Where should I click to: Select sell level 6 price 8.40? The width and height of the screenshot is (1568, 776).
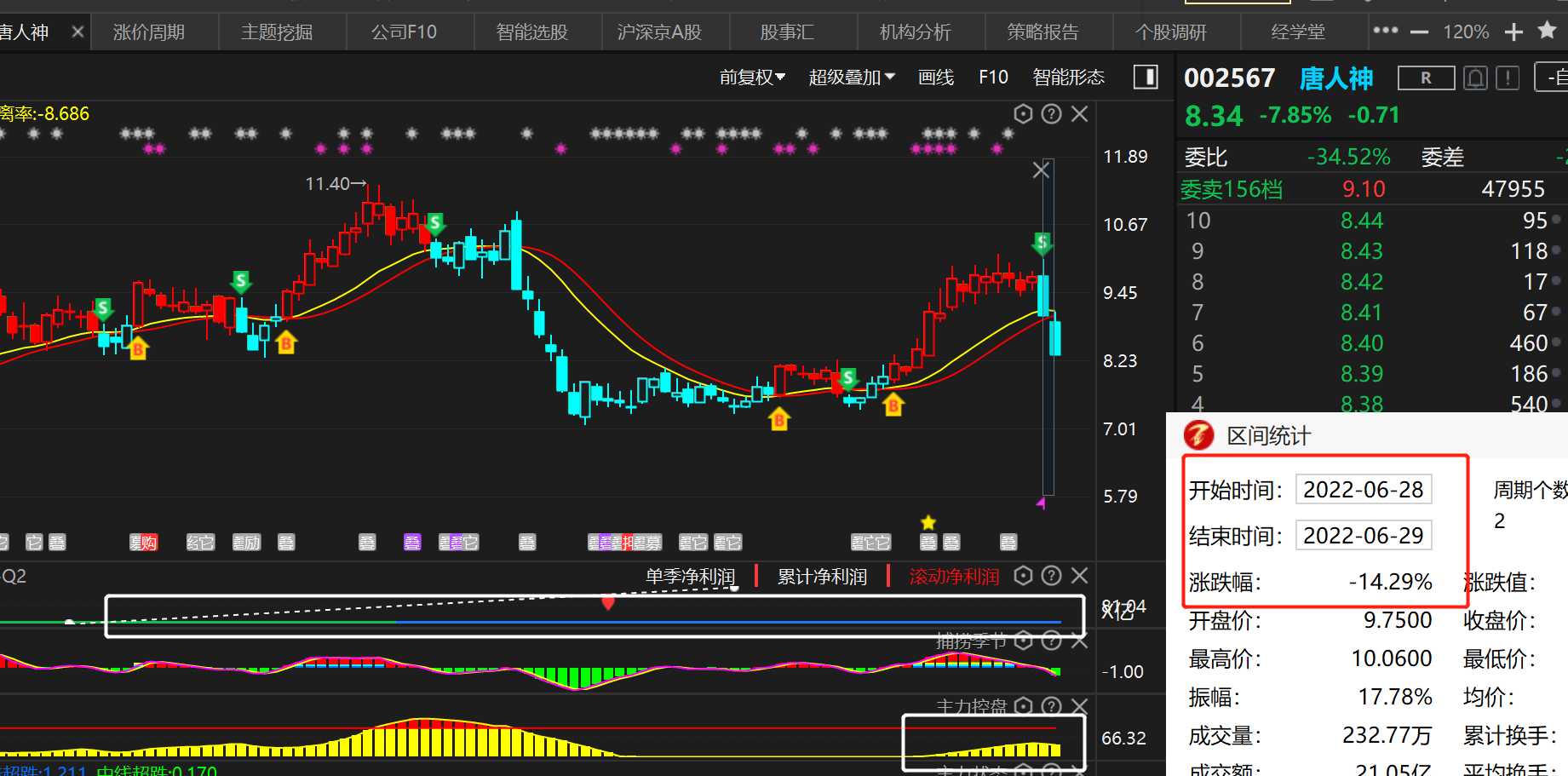(x=1361, y=343)
